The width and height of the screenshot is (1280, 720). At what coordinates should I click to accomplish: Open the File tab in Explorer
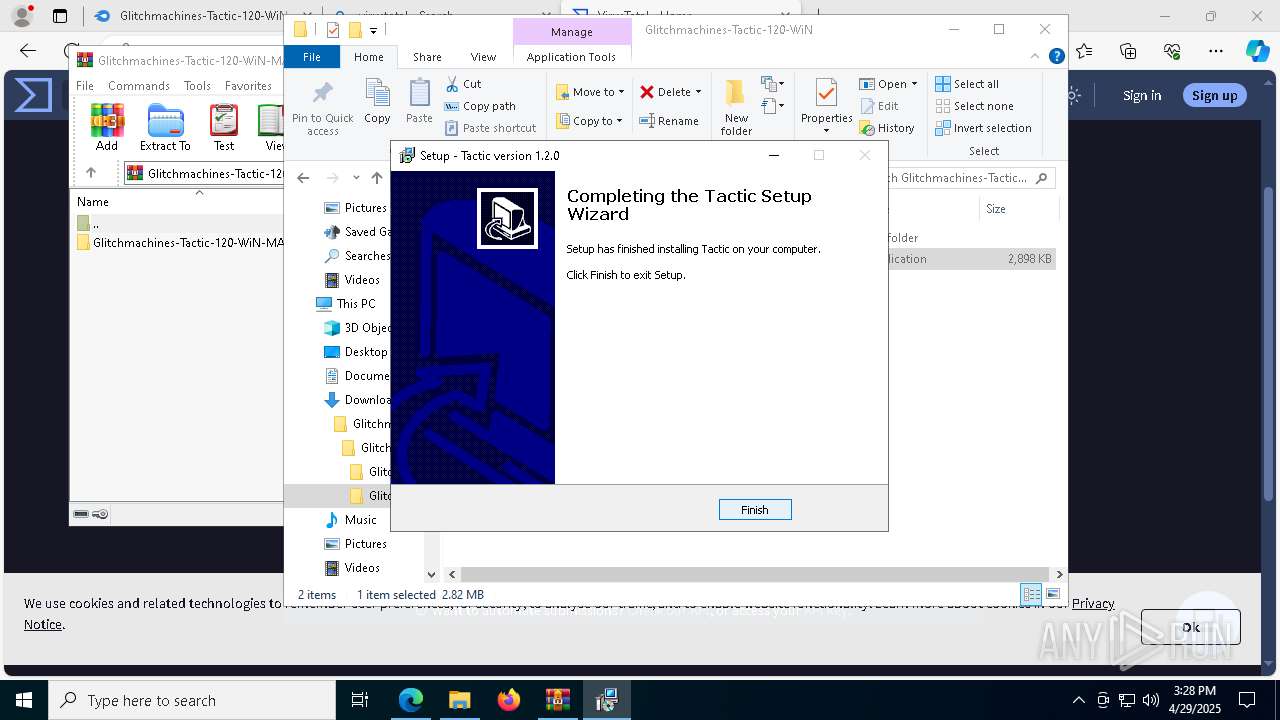(312, 57)
